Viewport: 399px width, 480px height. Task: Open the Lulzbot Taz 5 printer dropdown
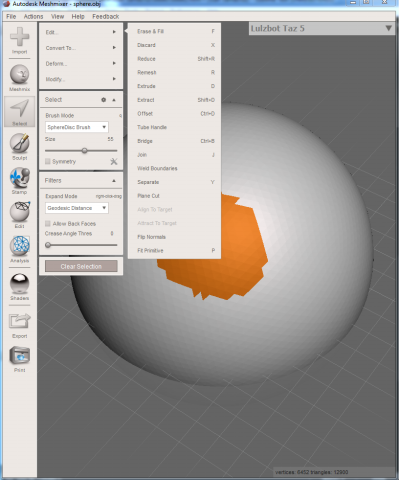[x=321, y=28]
